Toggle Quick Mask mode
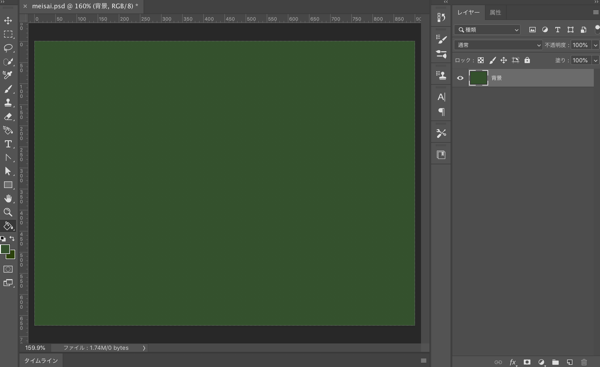Viewport: 600px width, 367px height. pyautogui.click(x=8, y=269)
